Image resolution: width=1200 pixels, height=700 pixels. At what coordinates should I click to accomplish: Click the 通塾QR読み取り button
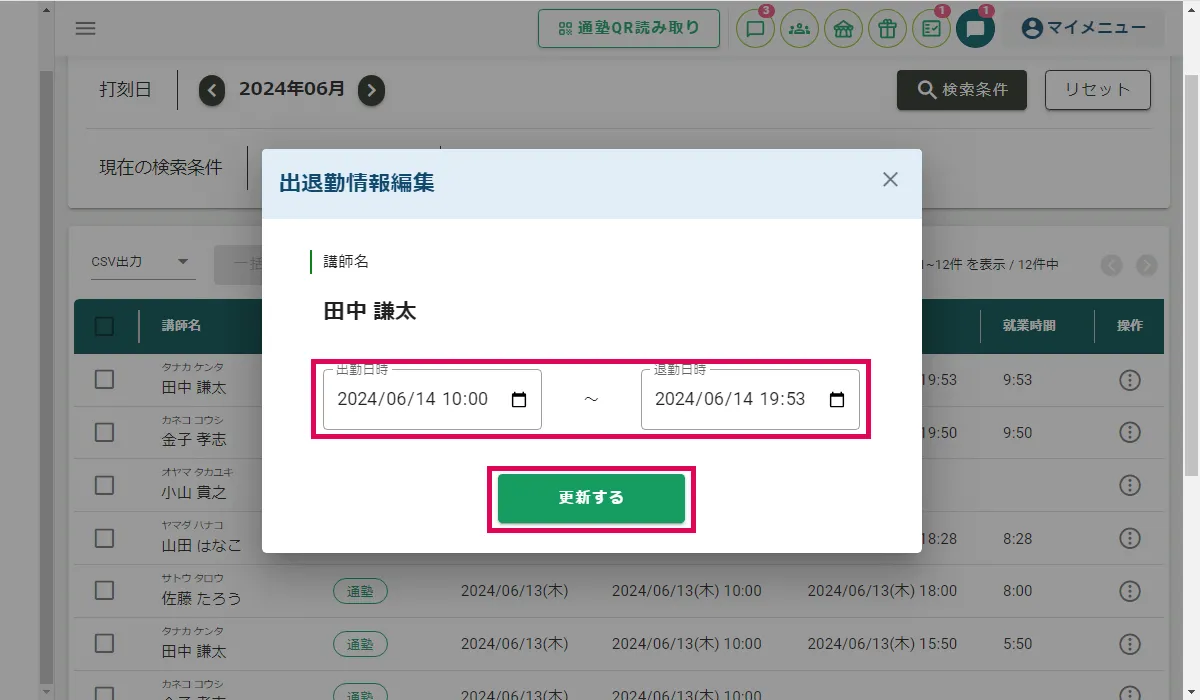pyautogui.click(x=630, y=29)
